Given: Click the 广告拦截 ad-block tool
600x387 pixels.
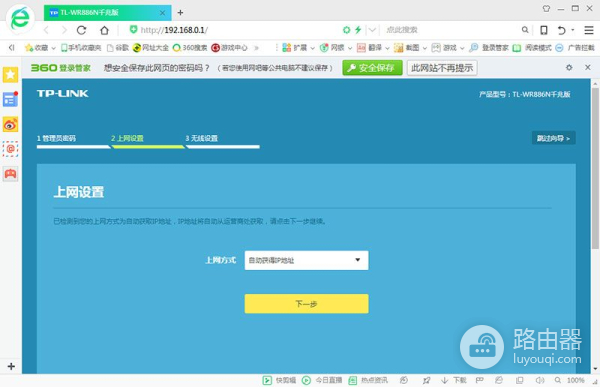Looking at the screenshot, I should 575,48.
